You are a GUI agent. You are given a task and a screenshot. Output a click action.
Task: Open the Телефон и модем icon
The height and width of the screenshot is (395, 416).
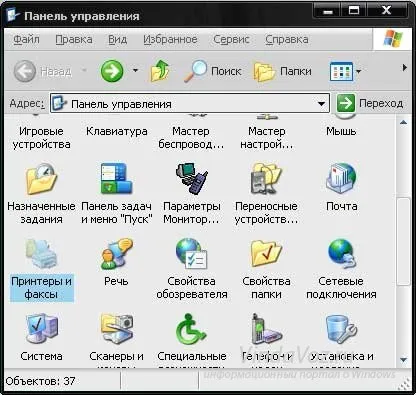pos(266,329)
